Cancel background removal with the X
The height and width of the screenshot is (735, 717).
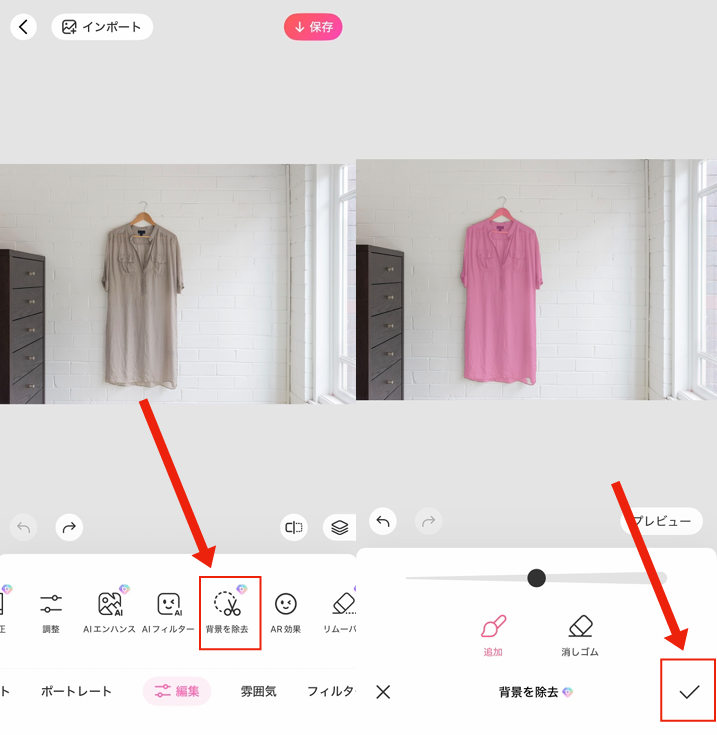(x=383, y=692)
